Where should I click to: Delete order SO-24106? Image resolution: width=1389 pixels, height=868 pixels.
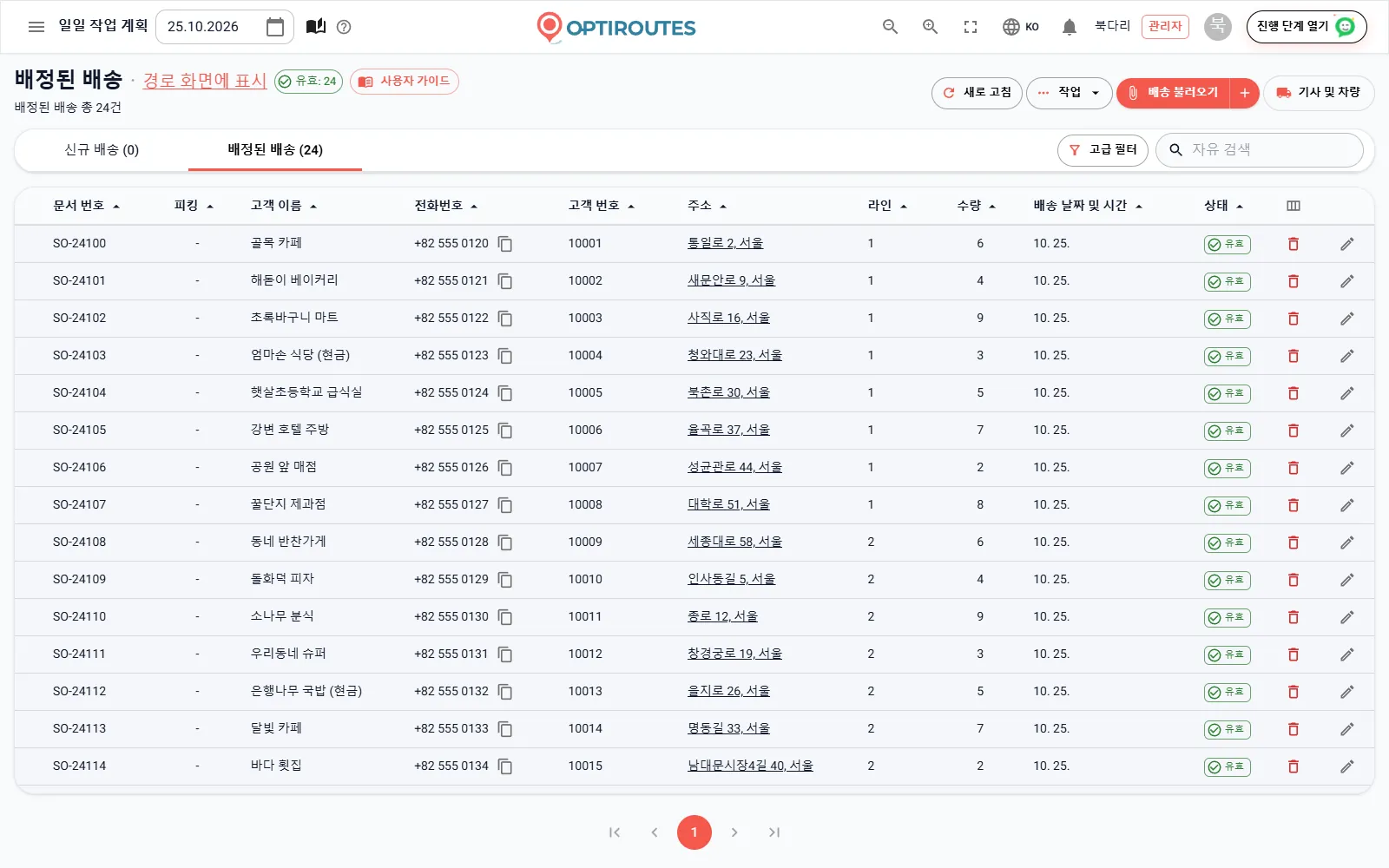(1294, 468)
